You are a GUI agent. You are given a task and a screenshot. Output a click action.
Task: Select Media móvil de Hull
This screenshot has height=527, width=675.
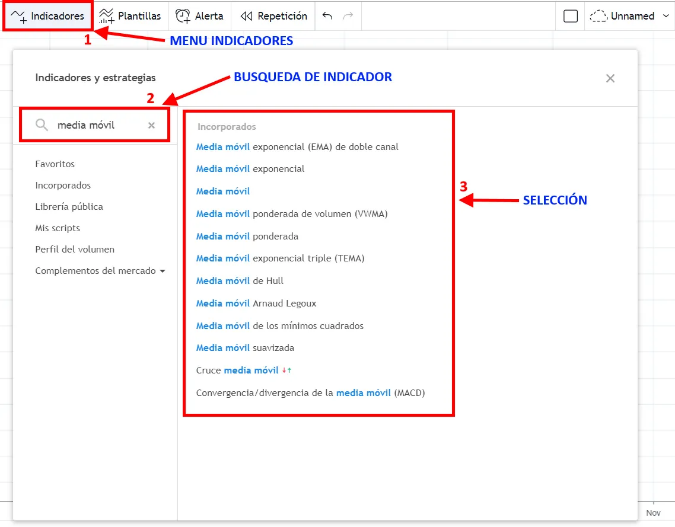[239, 281]
